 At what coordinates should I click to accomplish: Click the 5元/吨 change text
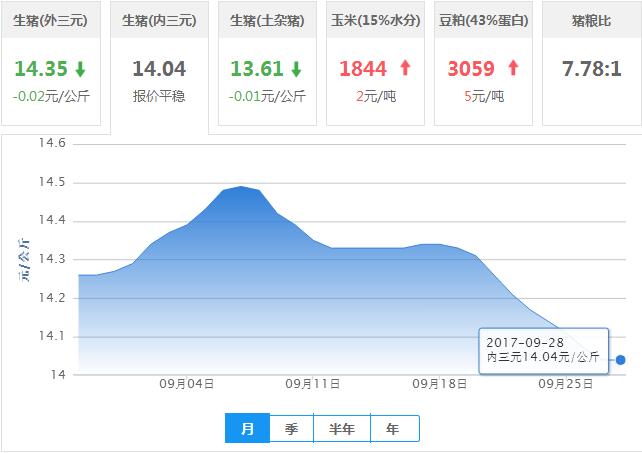(x=484, y=97)
